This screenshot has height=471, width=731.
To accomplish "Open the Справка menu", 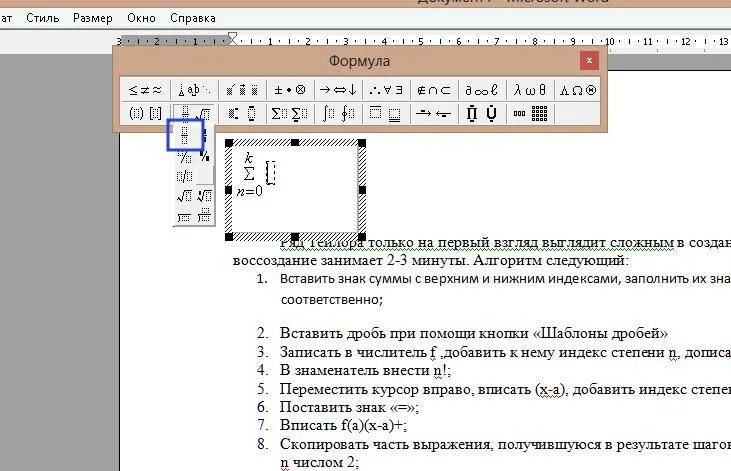I will pyautogui.click(x=193, y=18).
